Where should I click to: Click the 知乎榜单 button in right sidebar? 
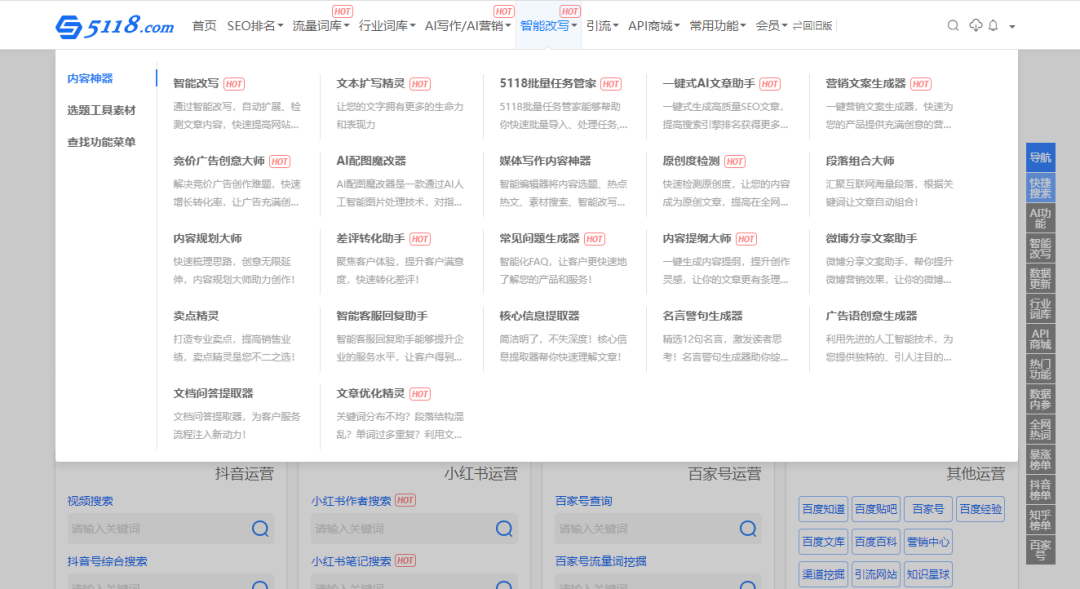1040,520
